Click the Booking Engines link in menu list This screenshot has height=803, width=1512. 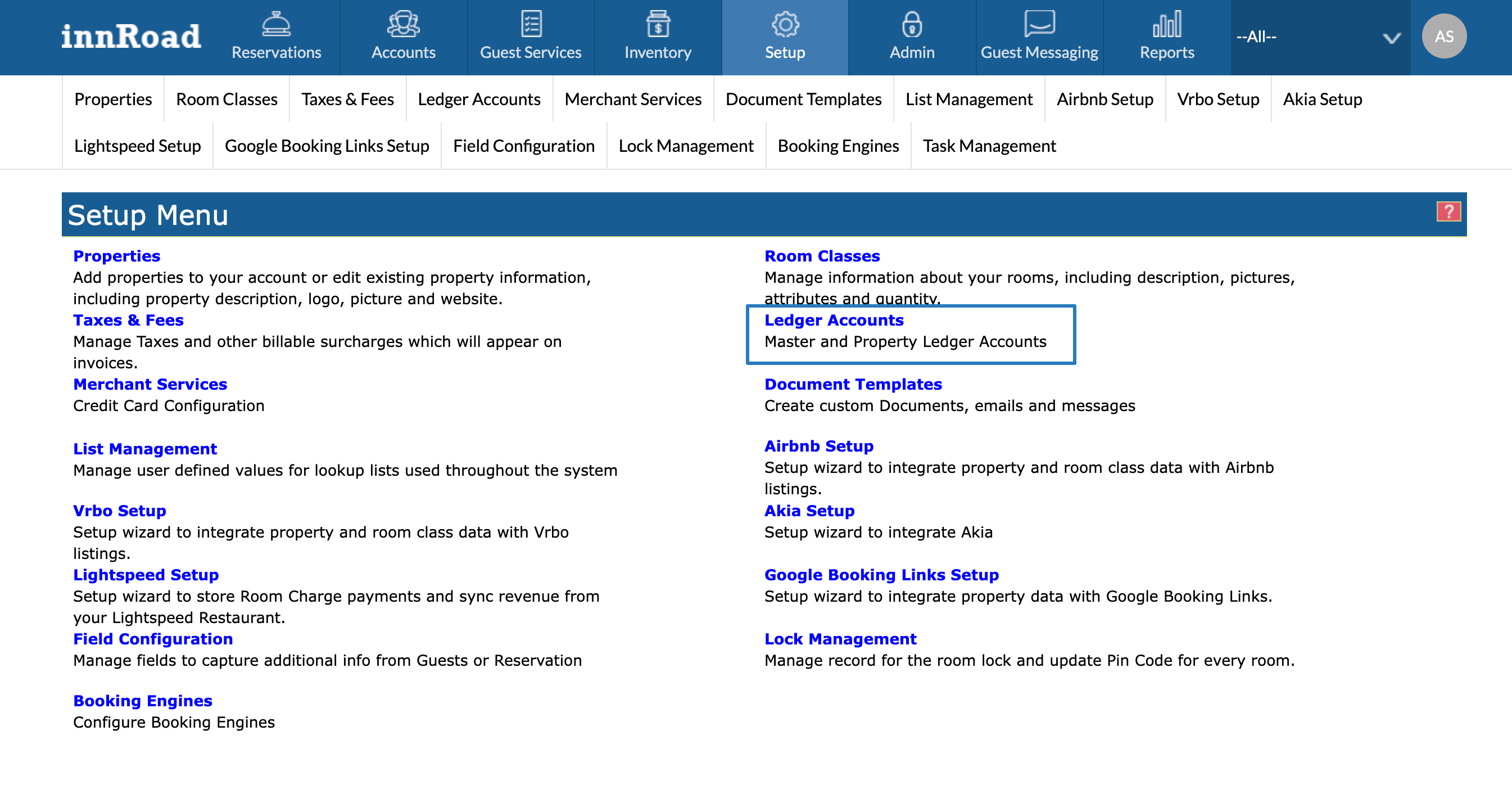[x=143, y=701]
